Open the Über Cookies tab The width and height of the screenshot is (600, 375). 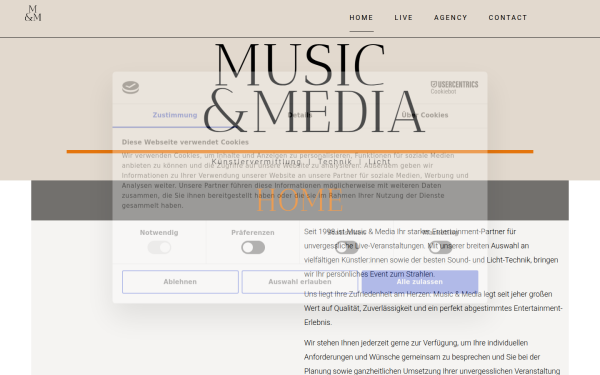pos(425,115)
